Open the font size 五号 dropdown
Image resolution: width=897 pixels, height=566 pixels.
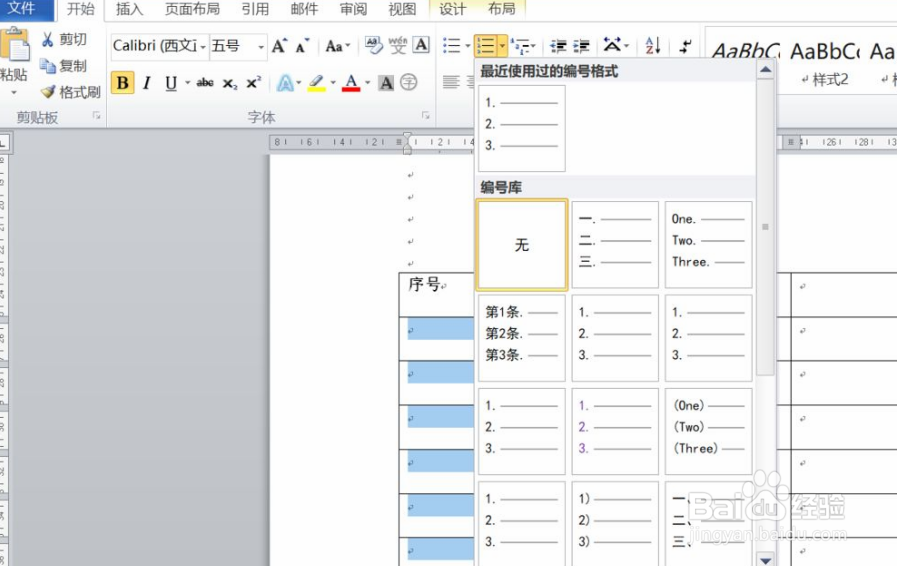261,46
